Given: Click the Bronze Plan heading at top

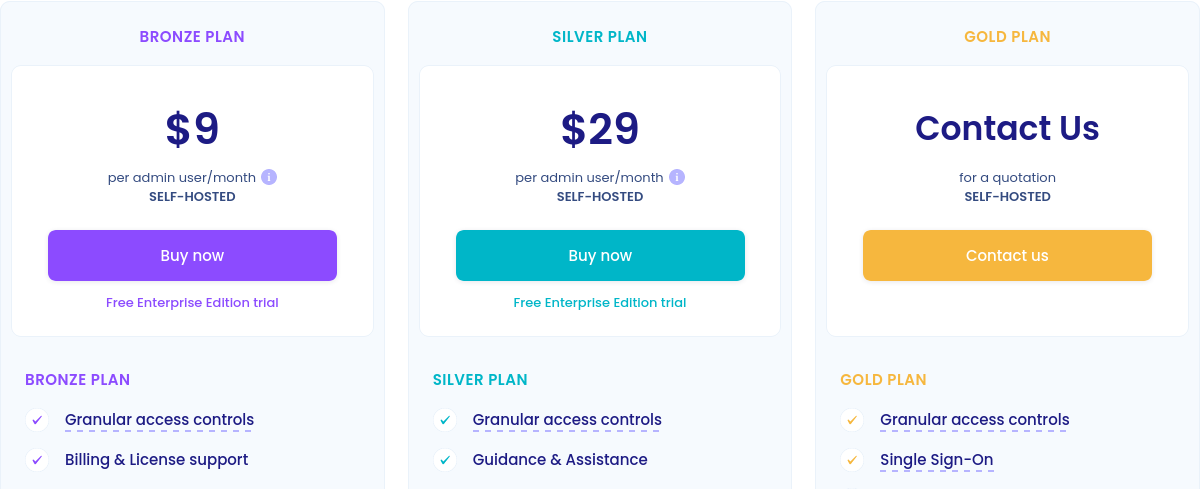Looking at the screenshot, I should (192, 37).
